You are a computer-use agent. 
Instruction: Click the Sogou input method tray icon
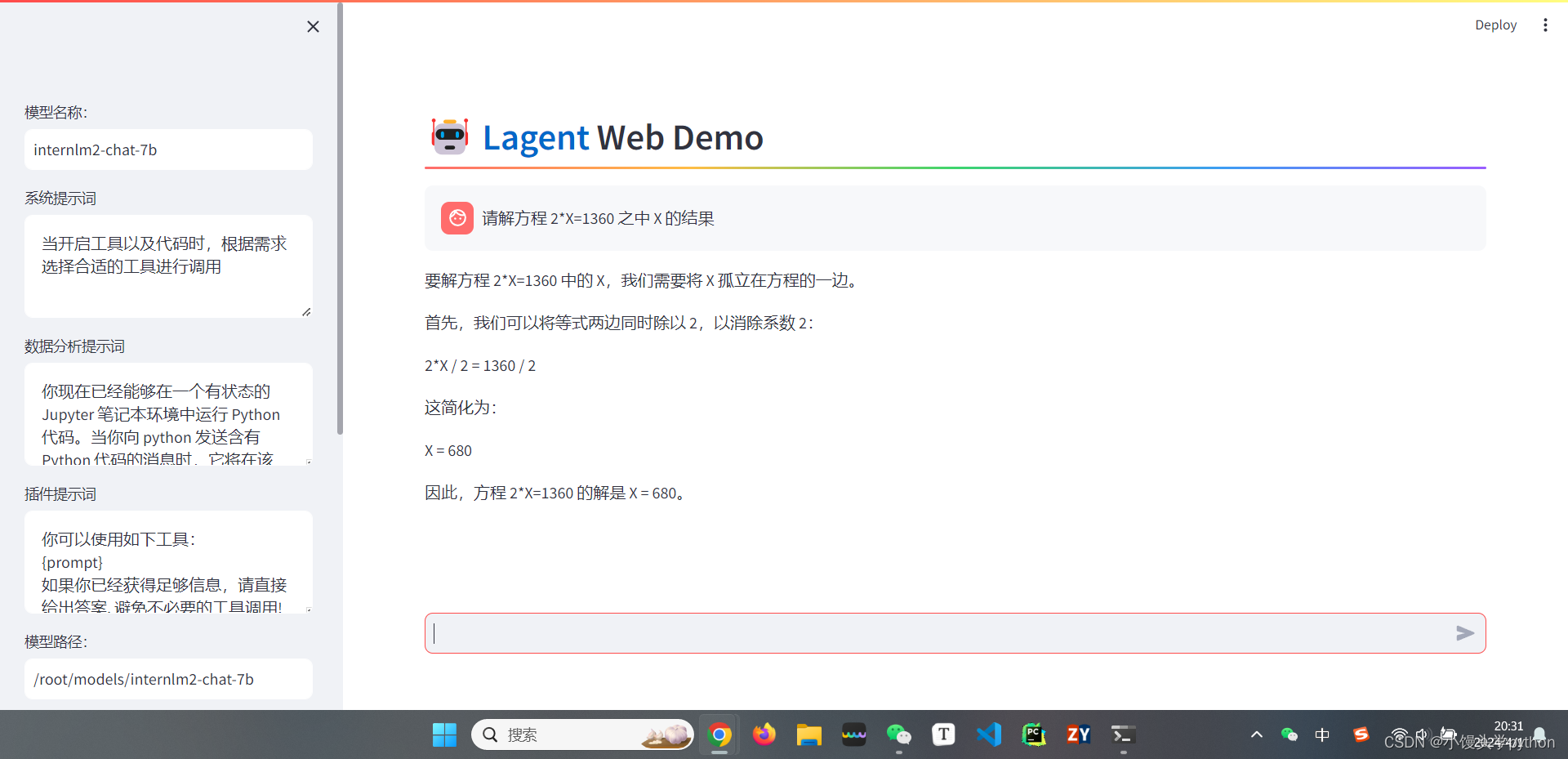click(1361, 734)
